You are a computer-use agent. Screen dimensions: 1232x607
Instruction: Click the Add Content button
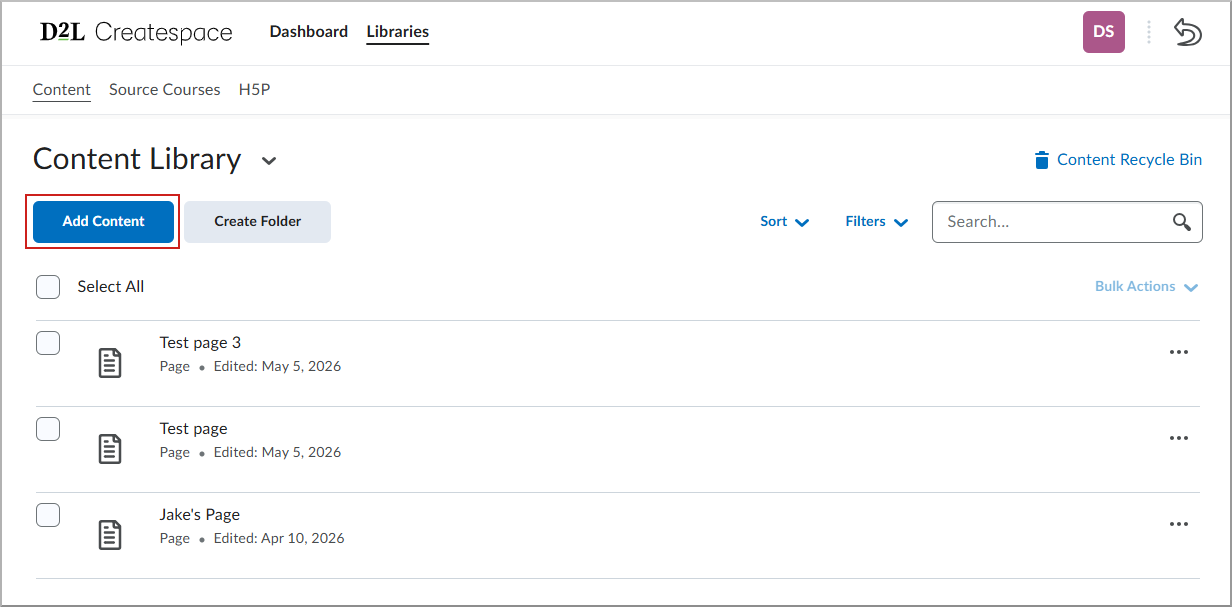click(104, 222)
